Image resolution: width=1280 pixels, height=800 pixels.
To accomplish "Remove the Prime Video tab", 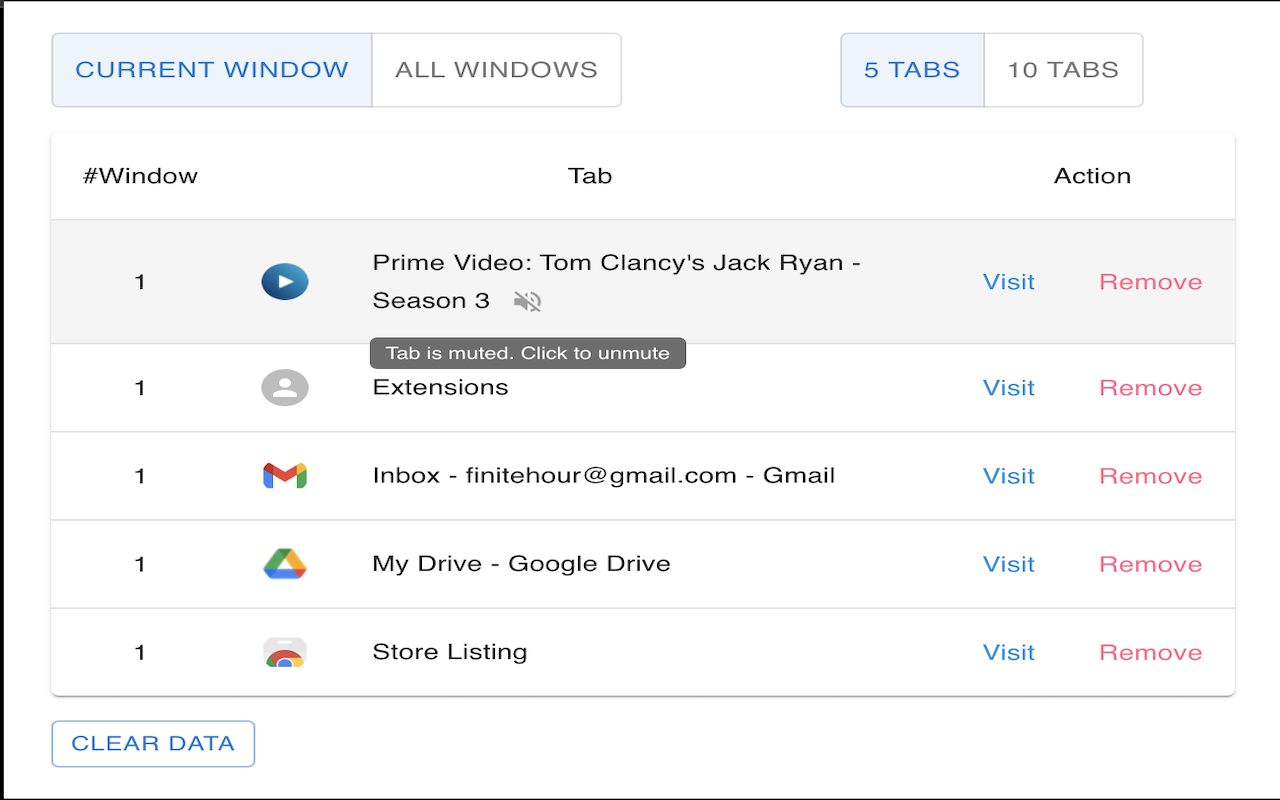I will (1150, 281).
